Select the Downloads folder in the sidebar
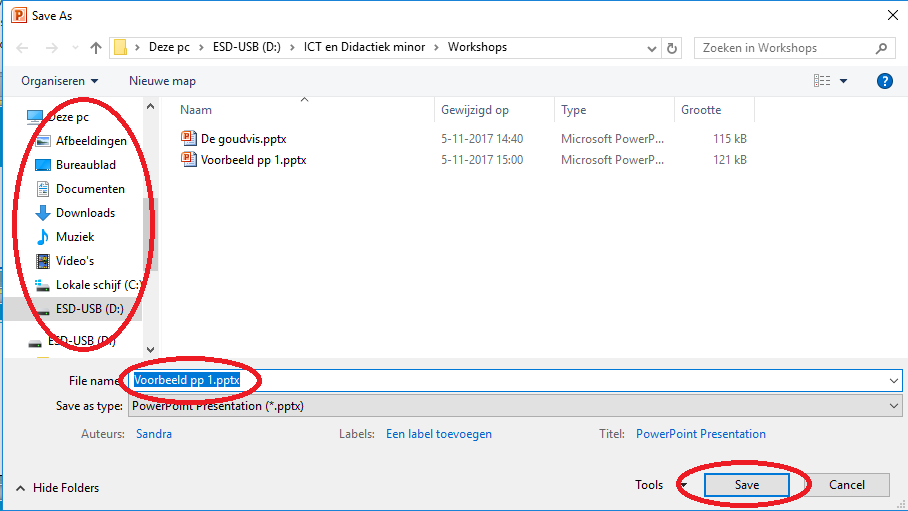 click(x=84, y=213)
